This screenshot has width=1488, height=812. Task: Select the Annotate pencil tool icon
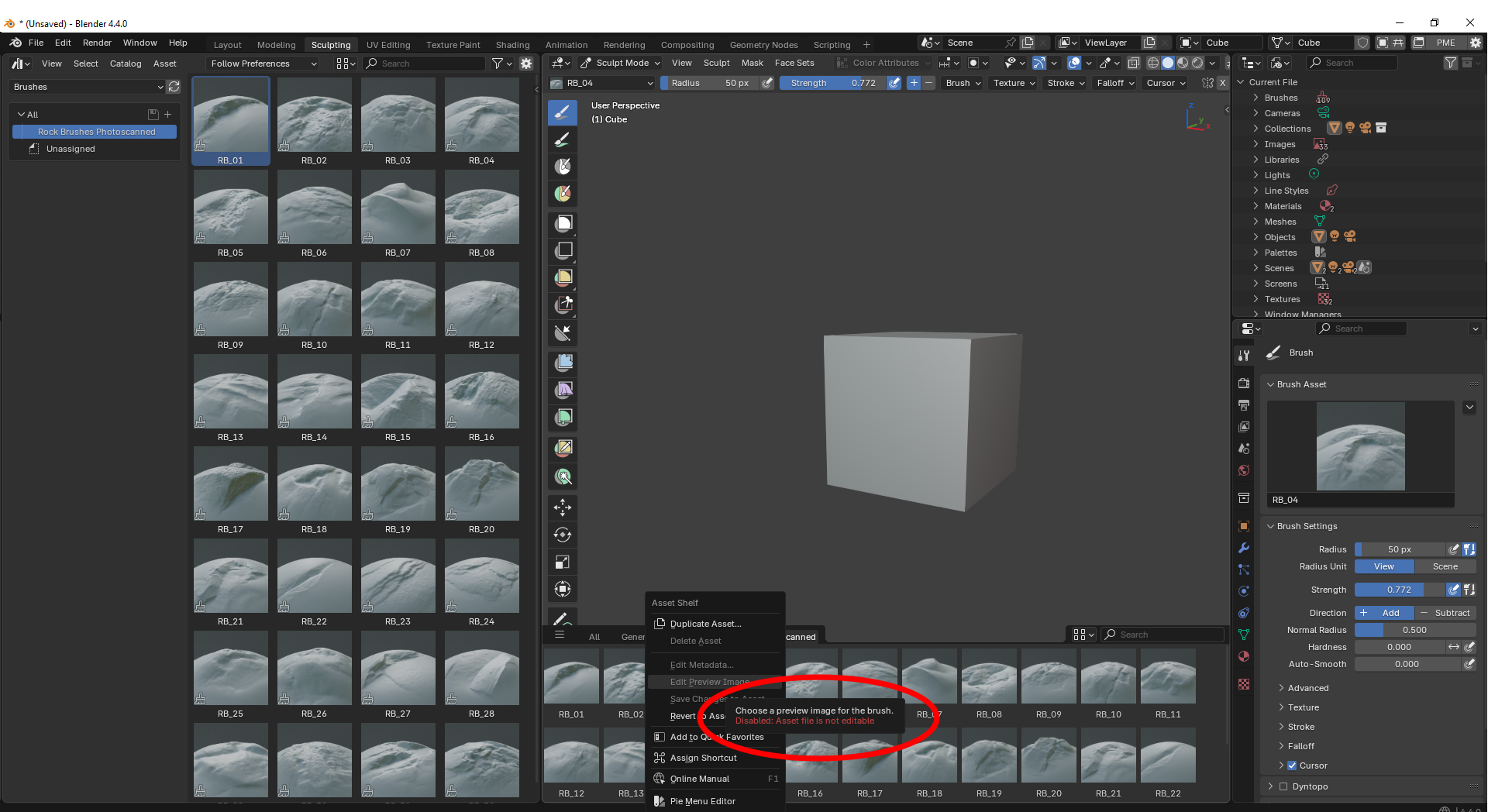pos(561,618)
